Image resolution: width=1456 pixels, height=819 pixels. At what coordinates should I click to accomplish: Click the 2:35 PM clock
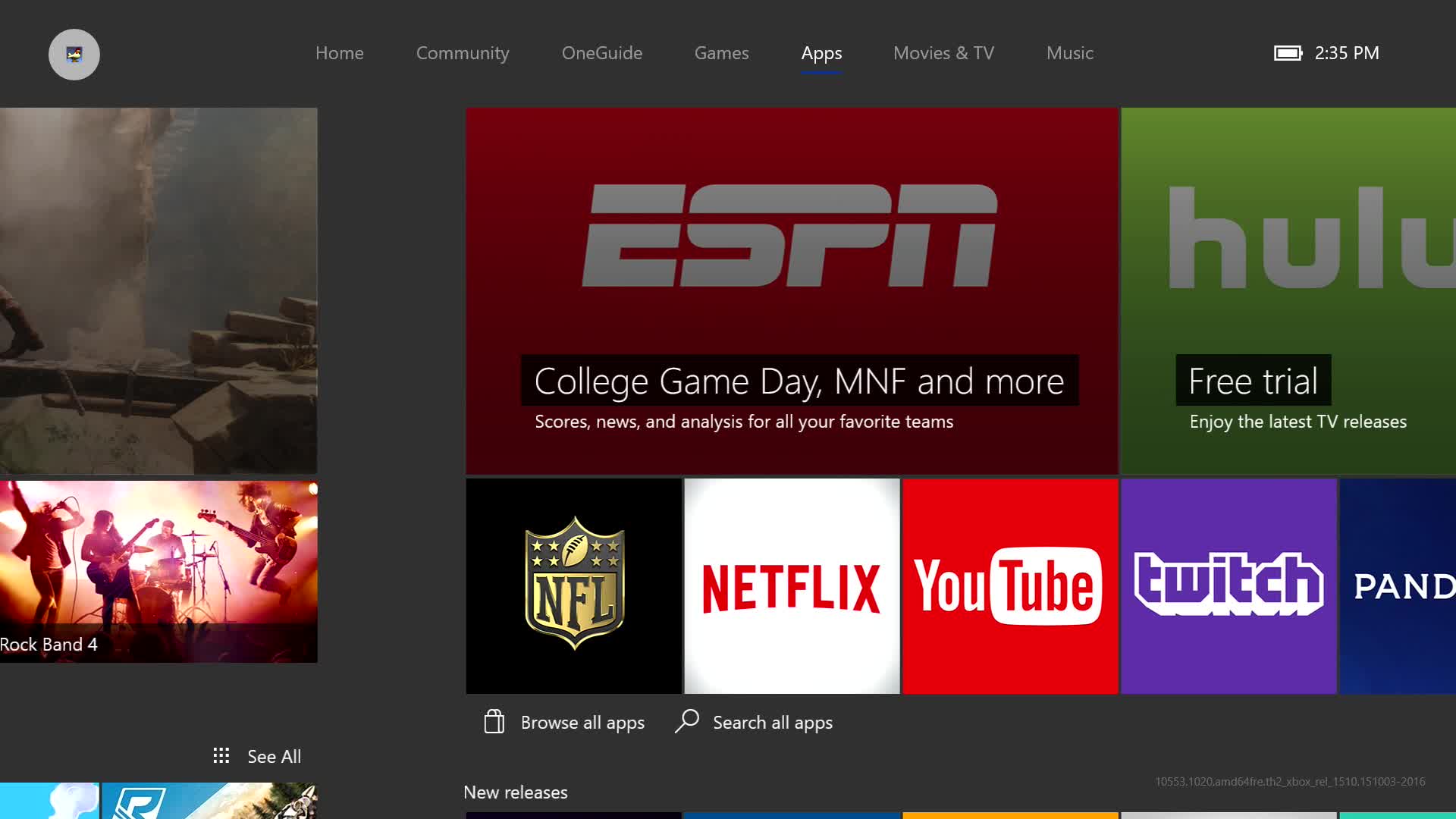(1347, 53)
